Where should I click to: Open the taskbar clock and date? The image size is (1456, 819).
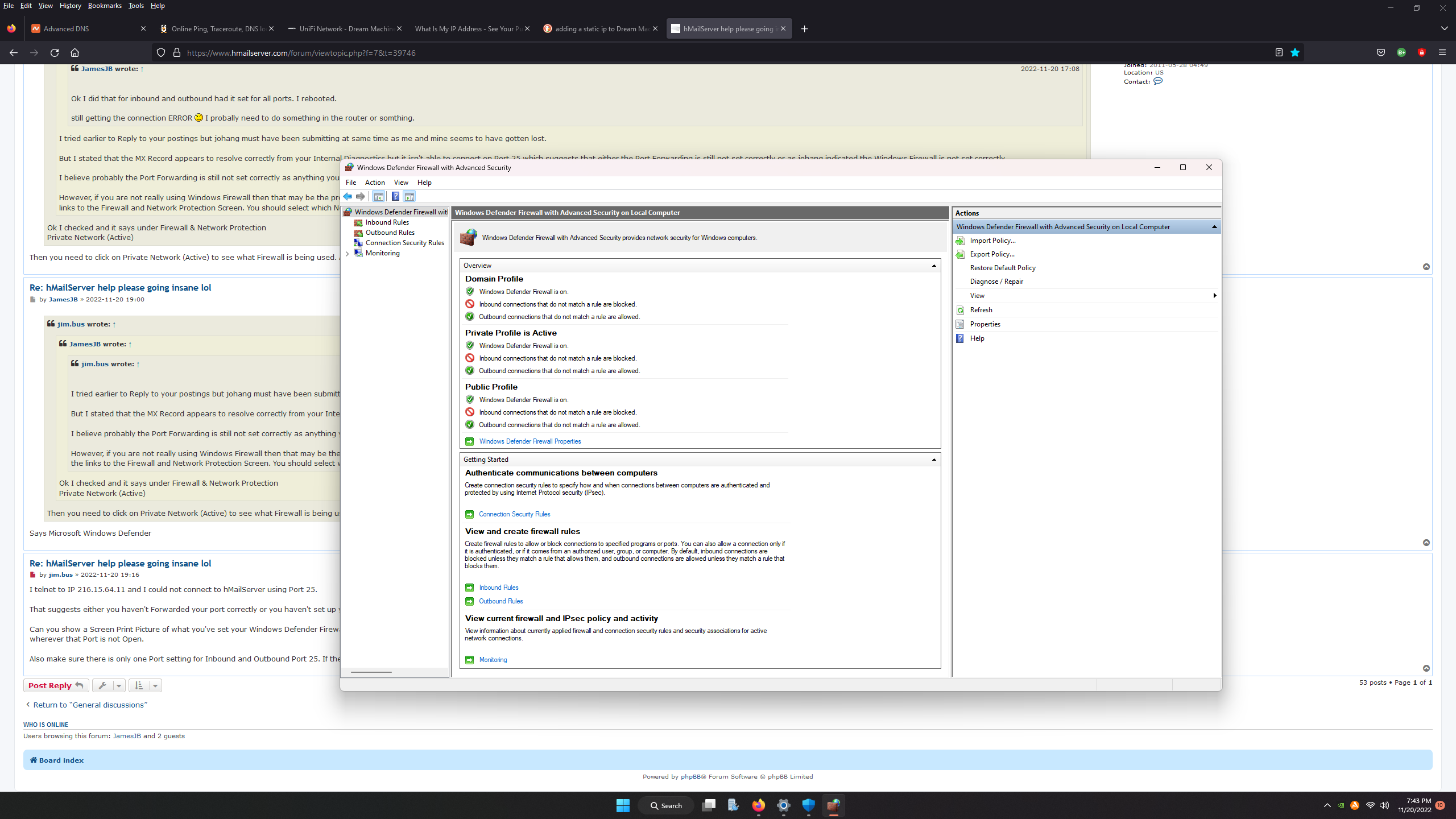tap(1414, 805)
